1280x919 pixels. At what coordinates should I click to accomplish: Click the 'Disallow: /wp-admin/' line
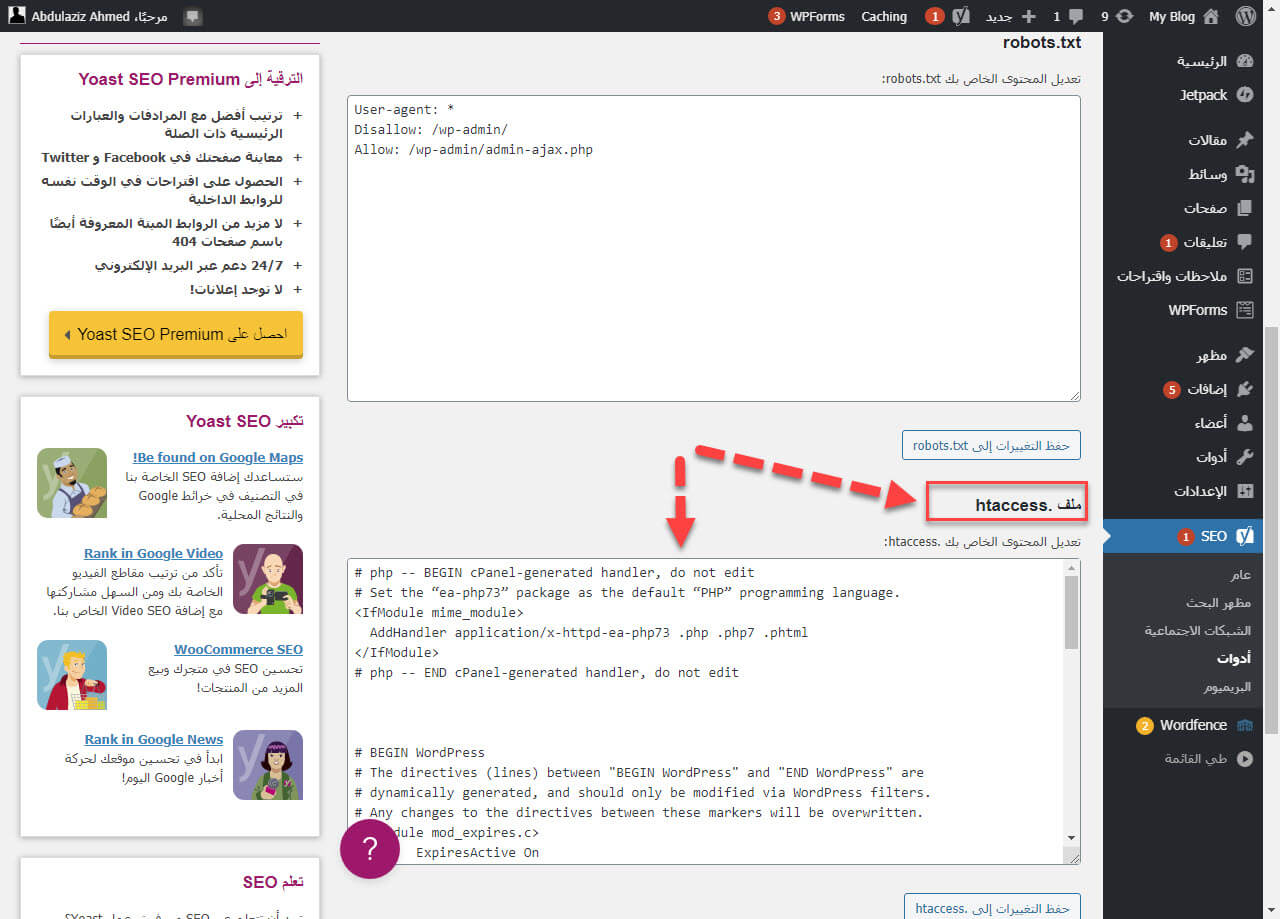tap(431, 129)
